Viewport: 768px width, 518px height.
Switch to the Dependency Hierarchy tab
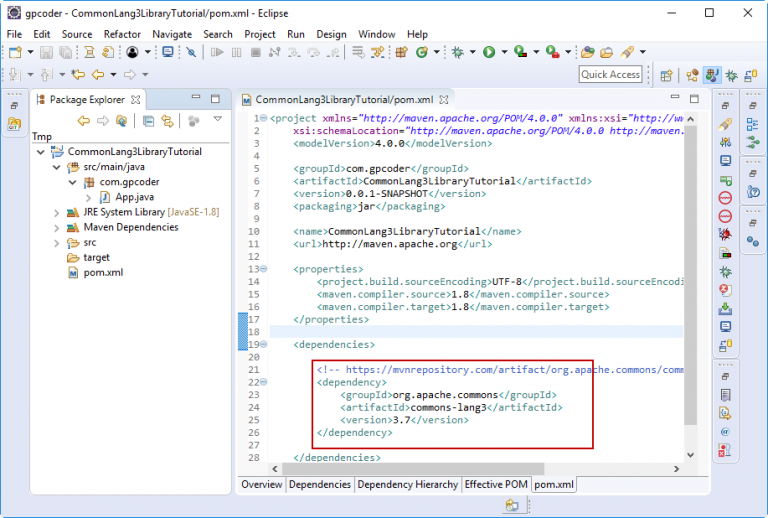(x=408, y=484)
